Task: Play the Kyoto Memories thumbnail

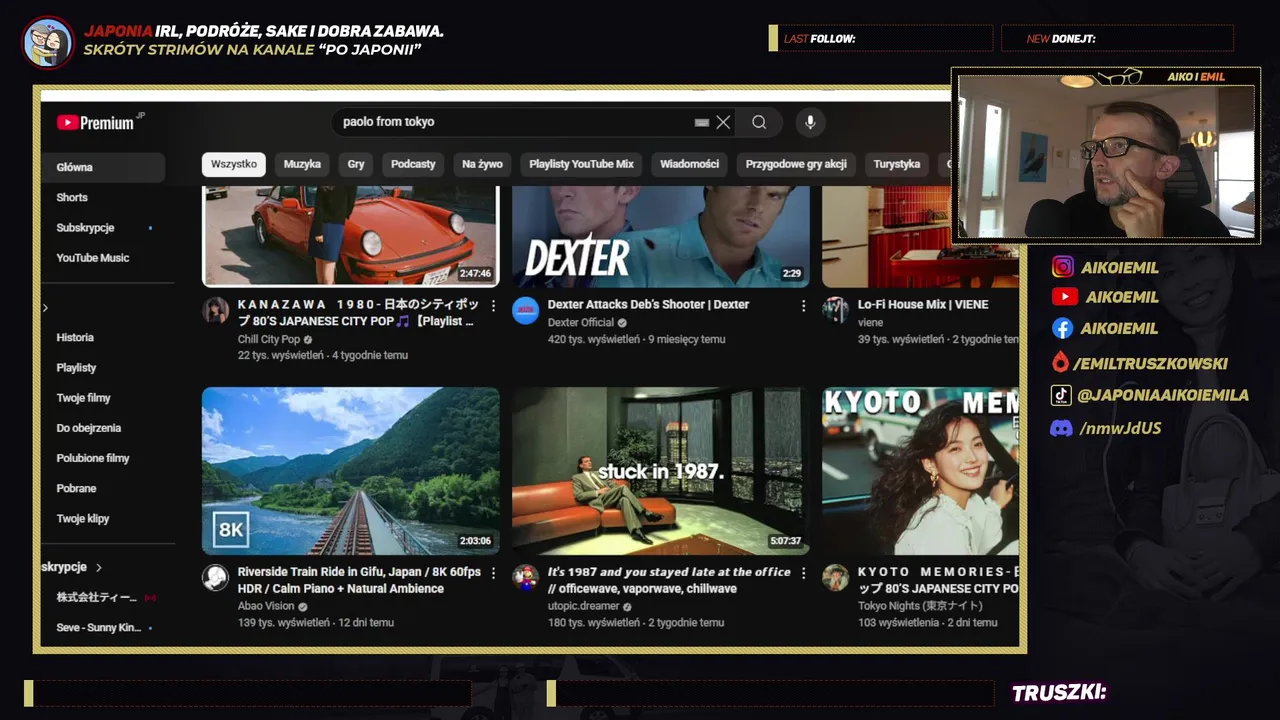Action: 920,471
